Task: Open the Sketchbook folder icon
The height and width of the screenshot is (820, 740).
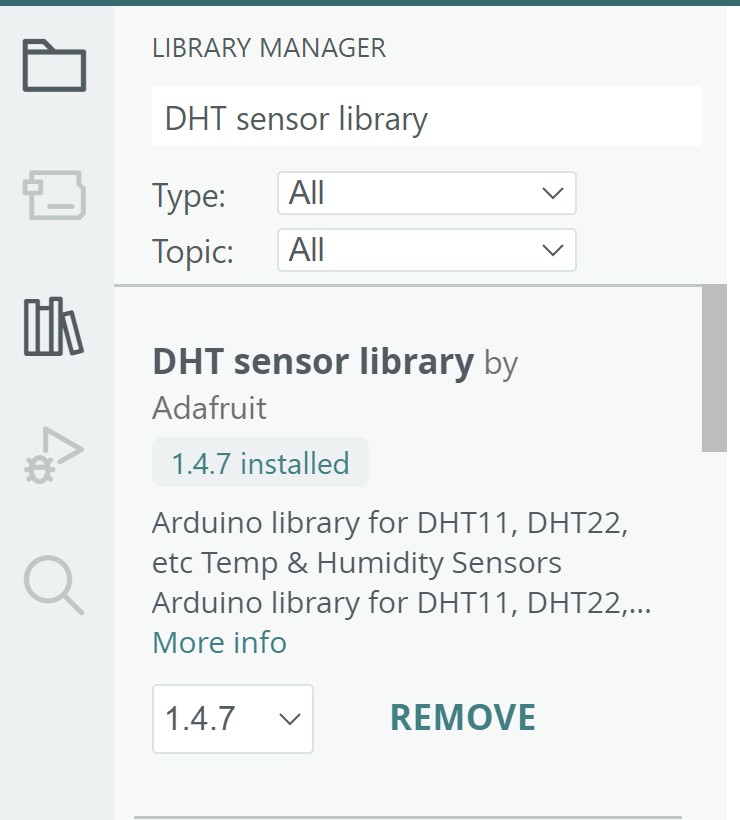Action: click(x=55, y=66)
